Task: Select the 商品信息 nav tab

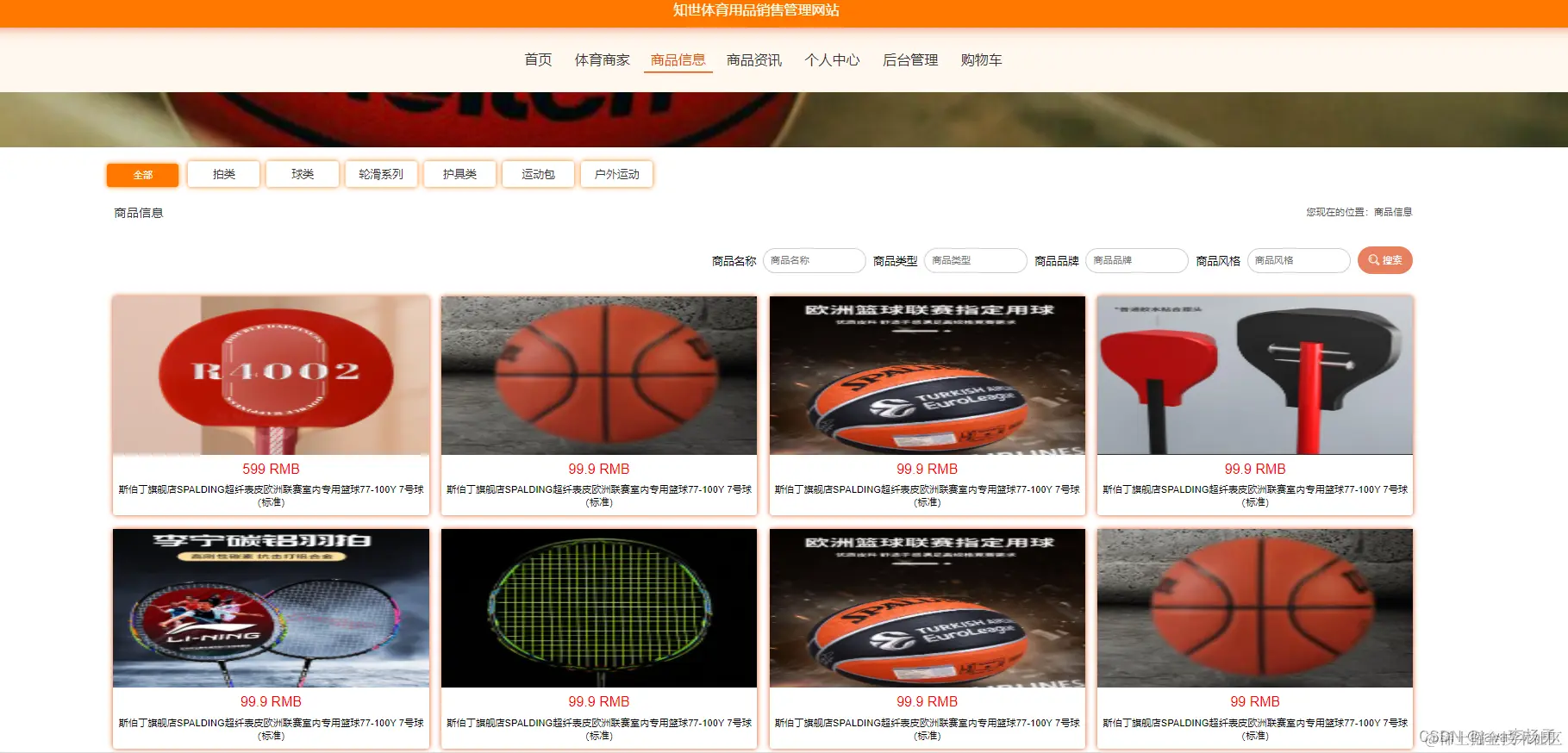Action: 678,60
